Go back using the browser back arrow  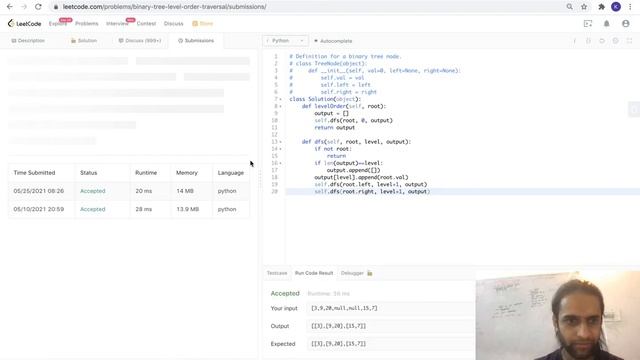click(x=9, y=7)
